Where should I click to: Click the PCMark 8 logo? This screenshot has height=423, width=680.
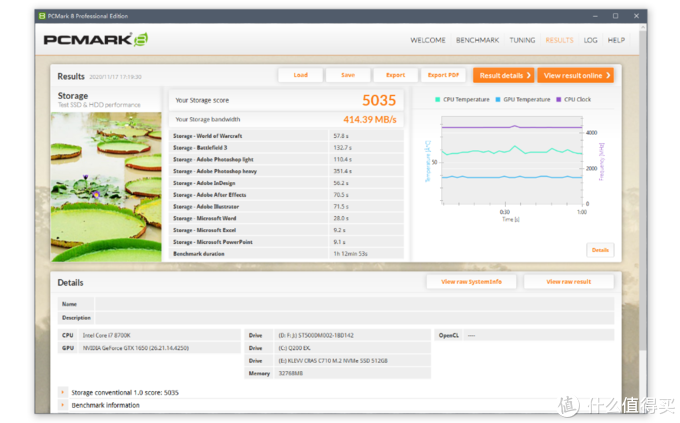[95, 39]
